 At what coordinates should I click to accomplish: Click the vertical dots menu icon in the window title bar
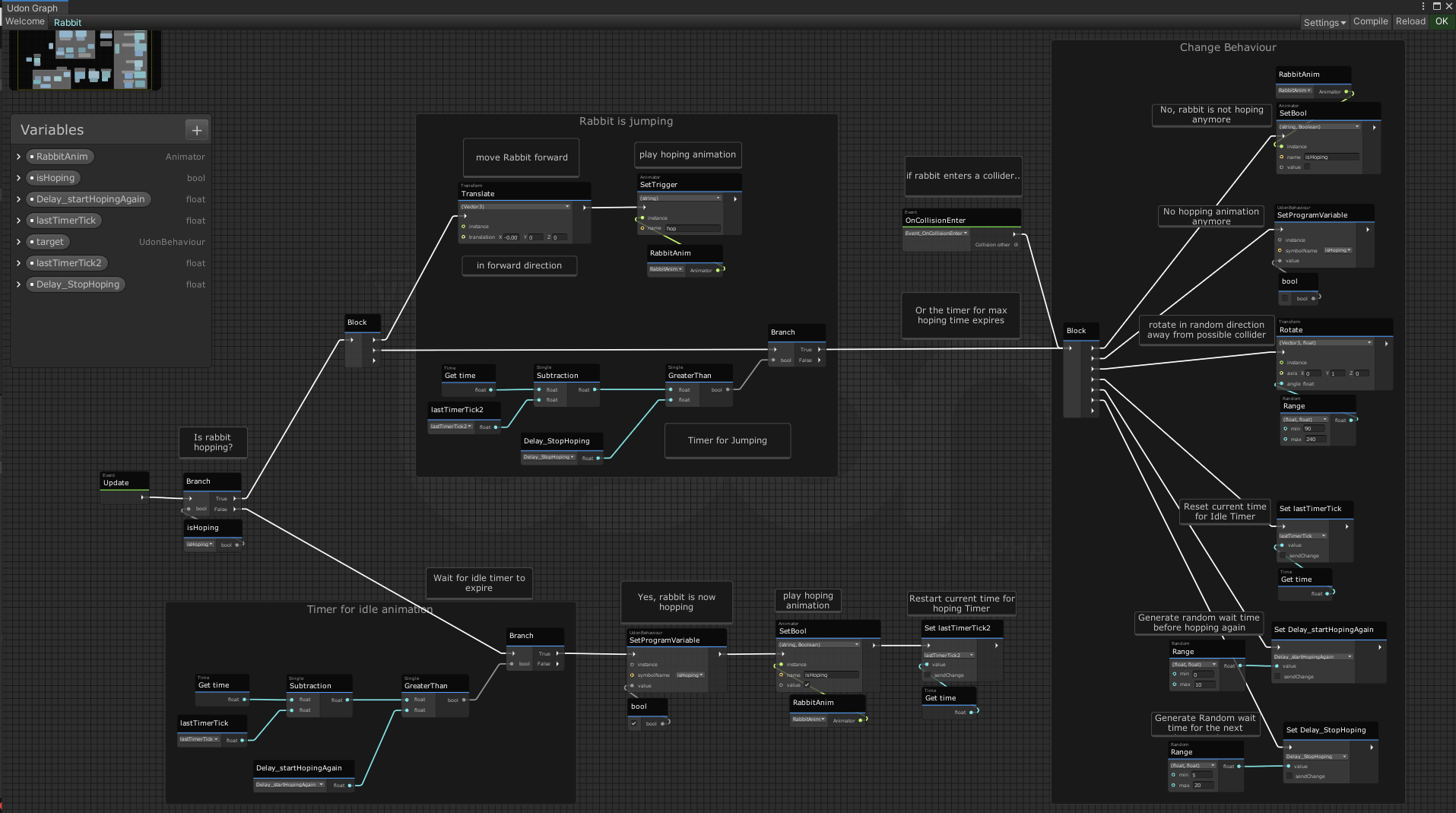(x=1423, y=6)
